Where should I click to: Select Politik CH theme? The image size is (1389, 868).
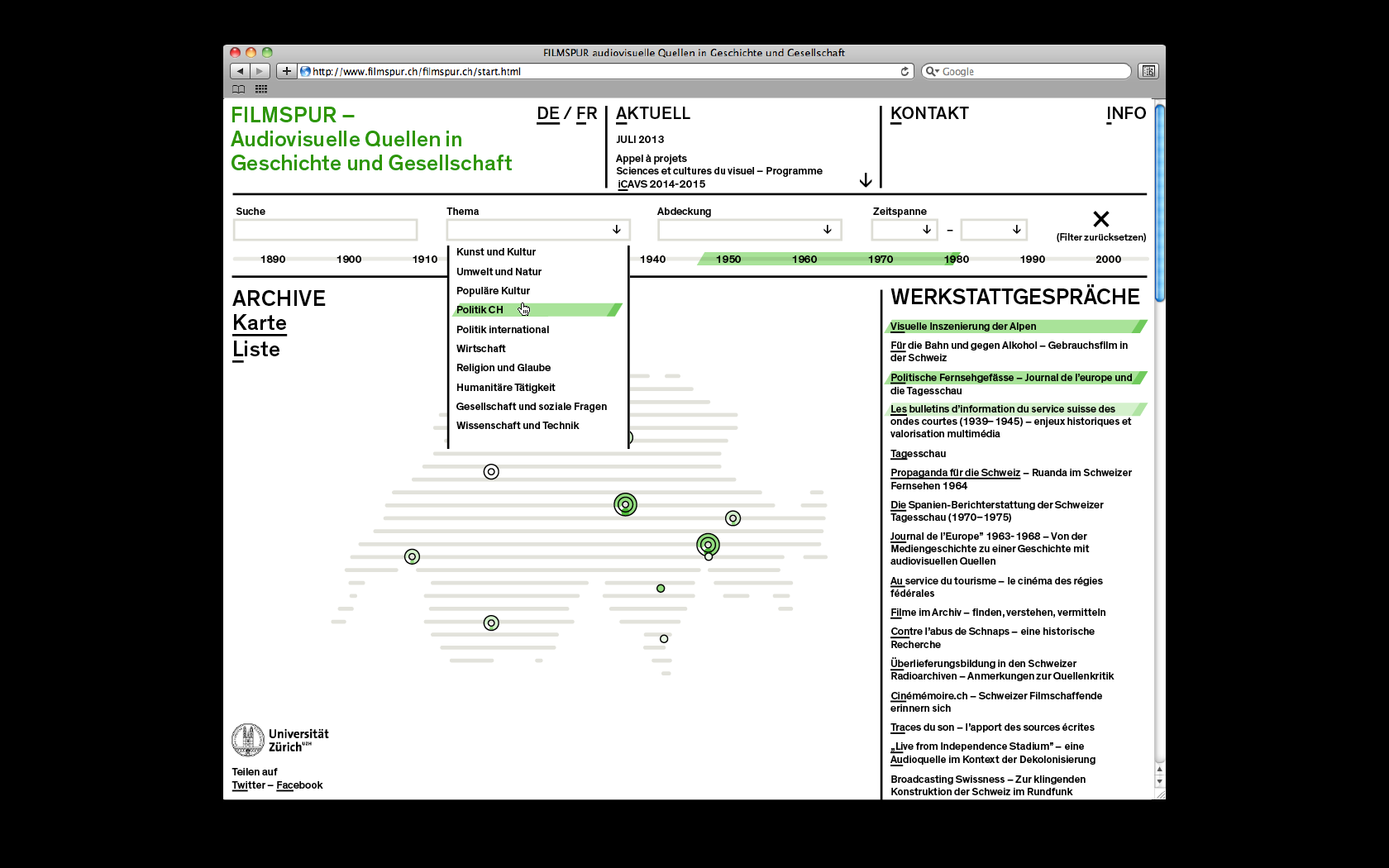coord(537,310)
